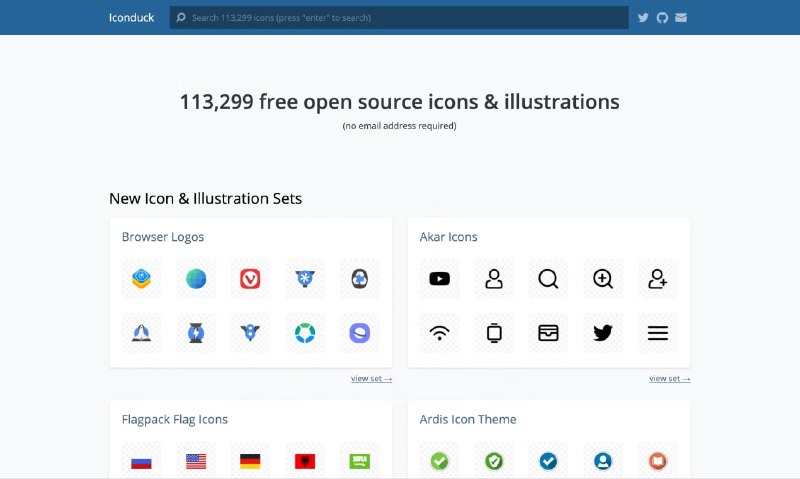Go to Iconduck home logo
800x479 pixels.
tap(131, 18)
